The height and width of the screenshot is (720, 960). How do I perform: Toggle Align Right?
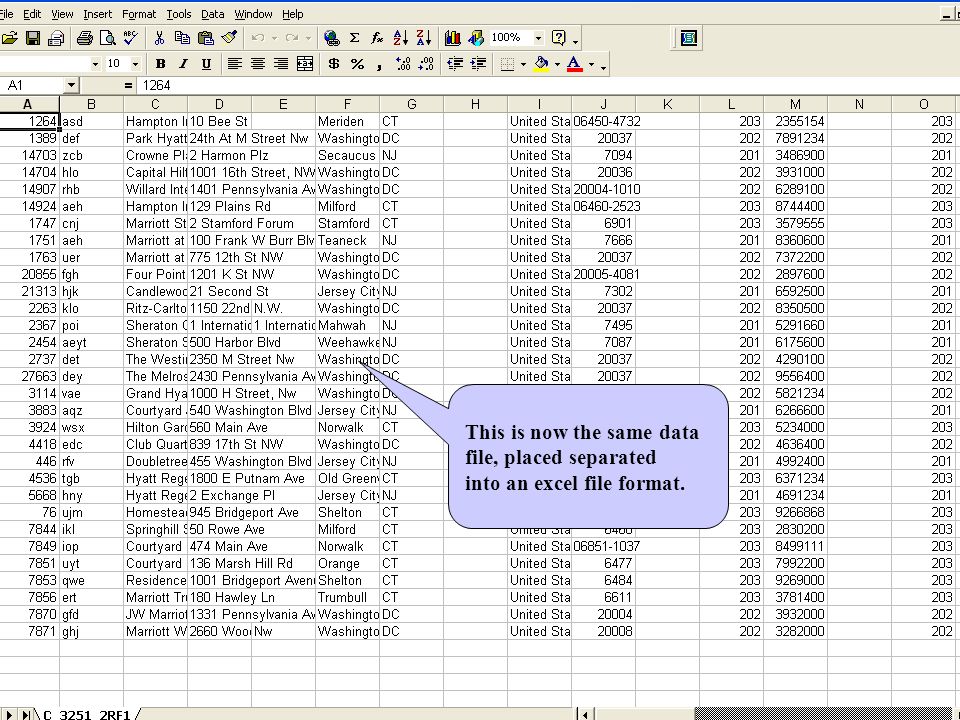tap(281, 64)
